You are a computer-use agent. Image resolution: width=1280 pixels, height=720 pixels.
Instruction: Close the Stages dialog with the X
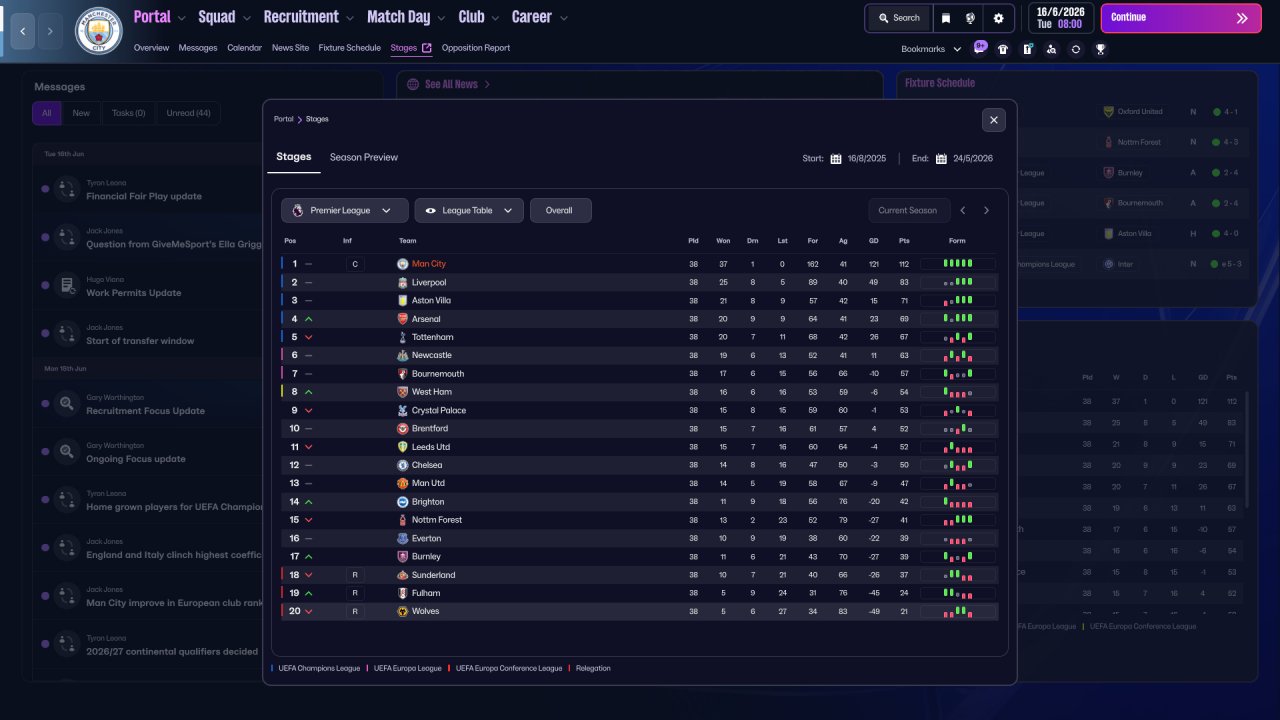tap(994, 120)
